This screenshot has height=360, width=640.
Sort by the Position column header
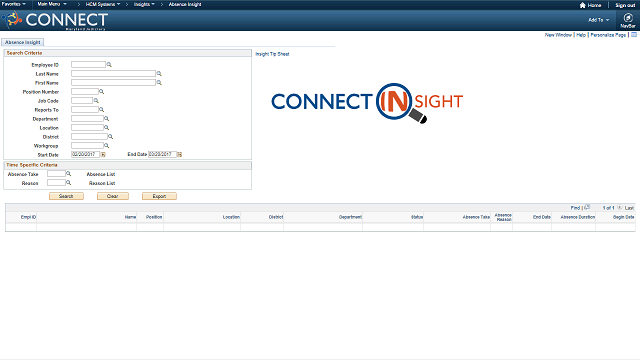click(x=154, y=217)
